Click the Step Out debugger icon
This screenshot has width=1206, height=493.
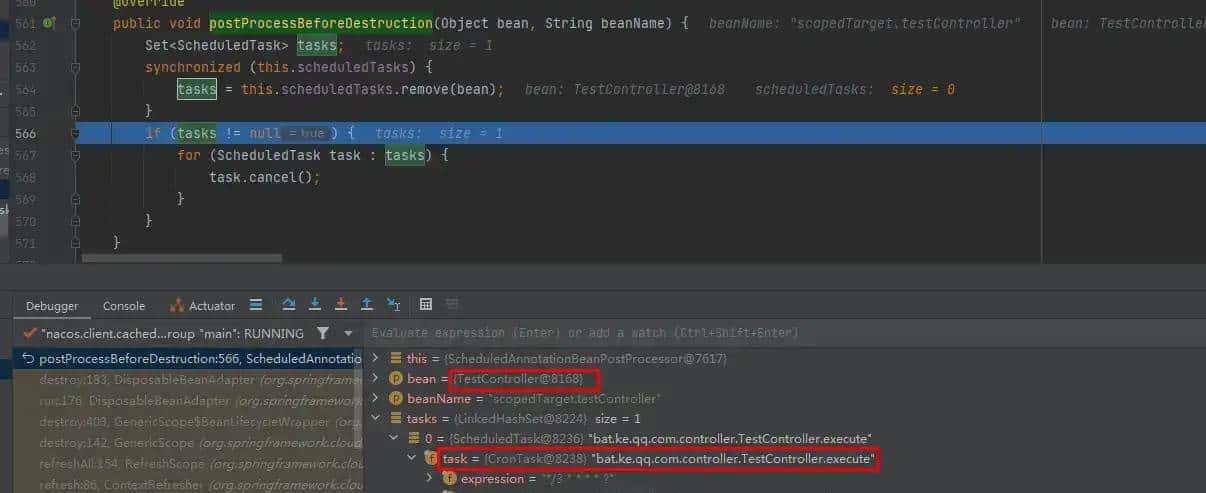pyautogui.click(x=367, y=305)
